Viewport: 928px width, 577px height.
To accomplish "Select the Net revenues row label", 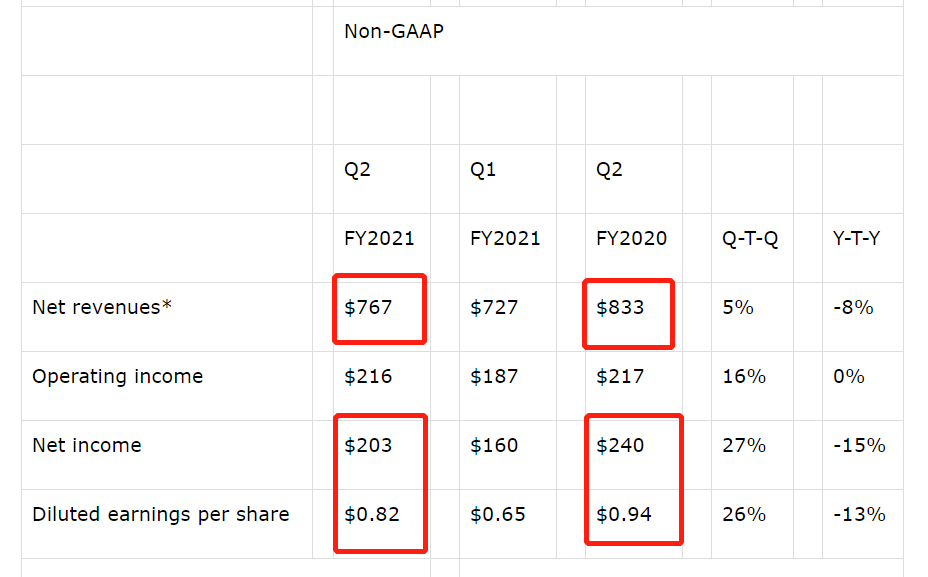I will pos(102,307).
